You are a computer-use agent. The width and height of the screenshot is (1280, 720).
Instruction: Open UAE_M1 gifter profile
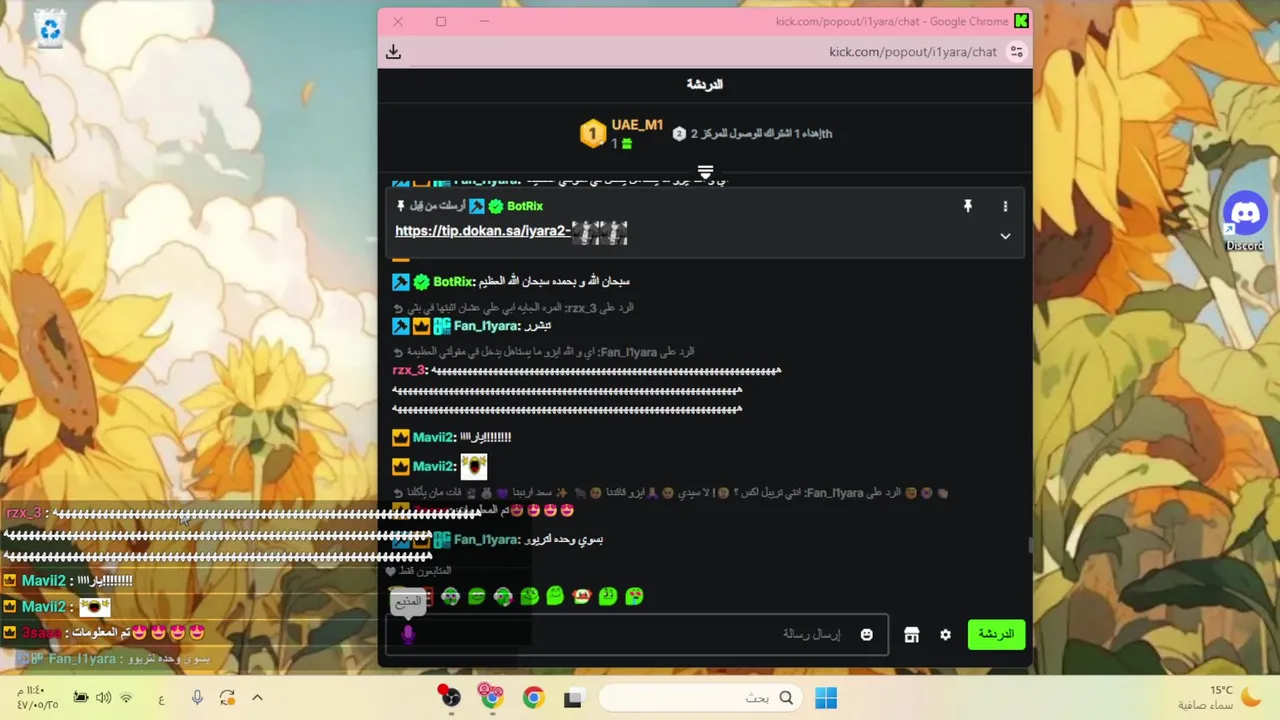click(637, 125)
